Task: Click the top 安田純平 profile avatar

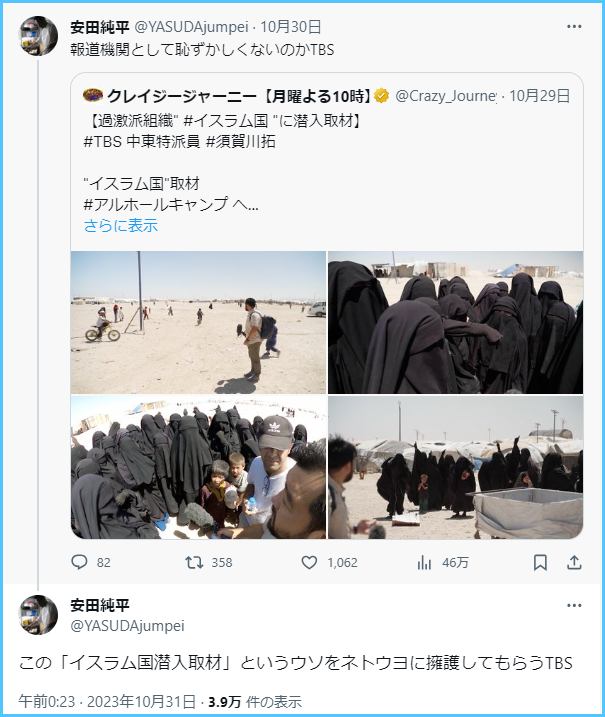Action: pos(38,36)
